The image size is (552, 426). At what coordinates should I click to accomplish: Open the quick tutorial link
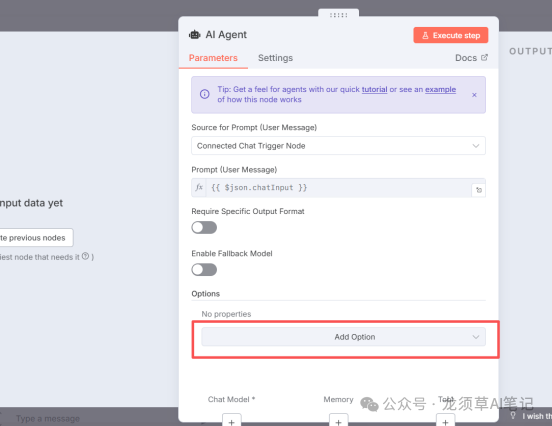(x=374, y=89)
